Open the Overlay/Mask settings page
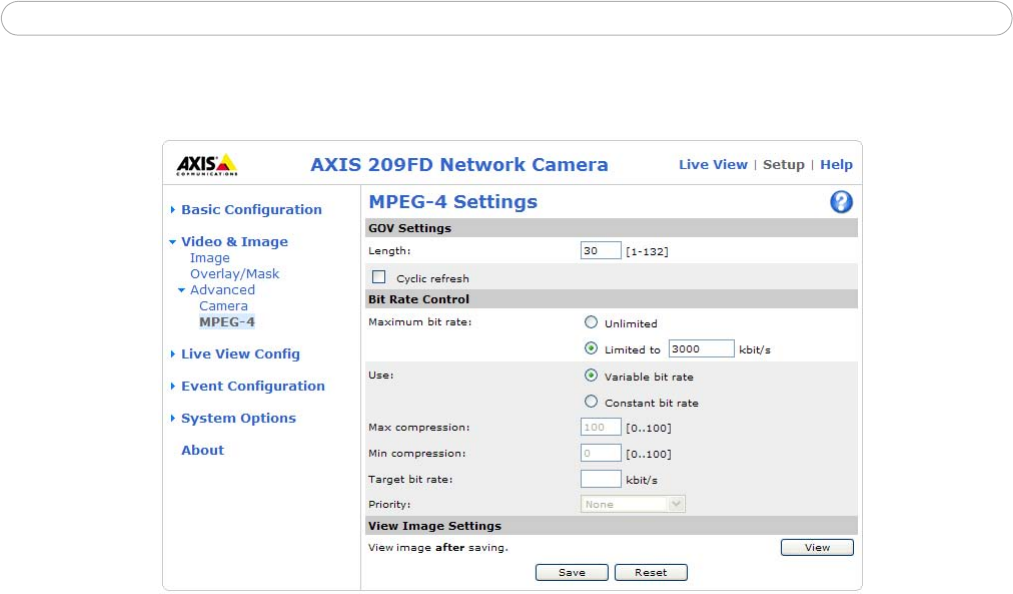This screenshot has height=594, width=1013. click(234, 274)
